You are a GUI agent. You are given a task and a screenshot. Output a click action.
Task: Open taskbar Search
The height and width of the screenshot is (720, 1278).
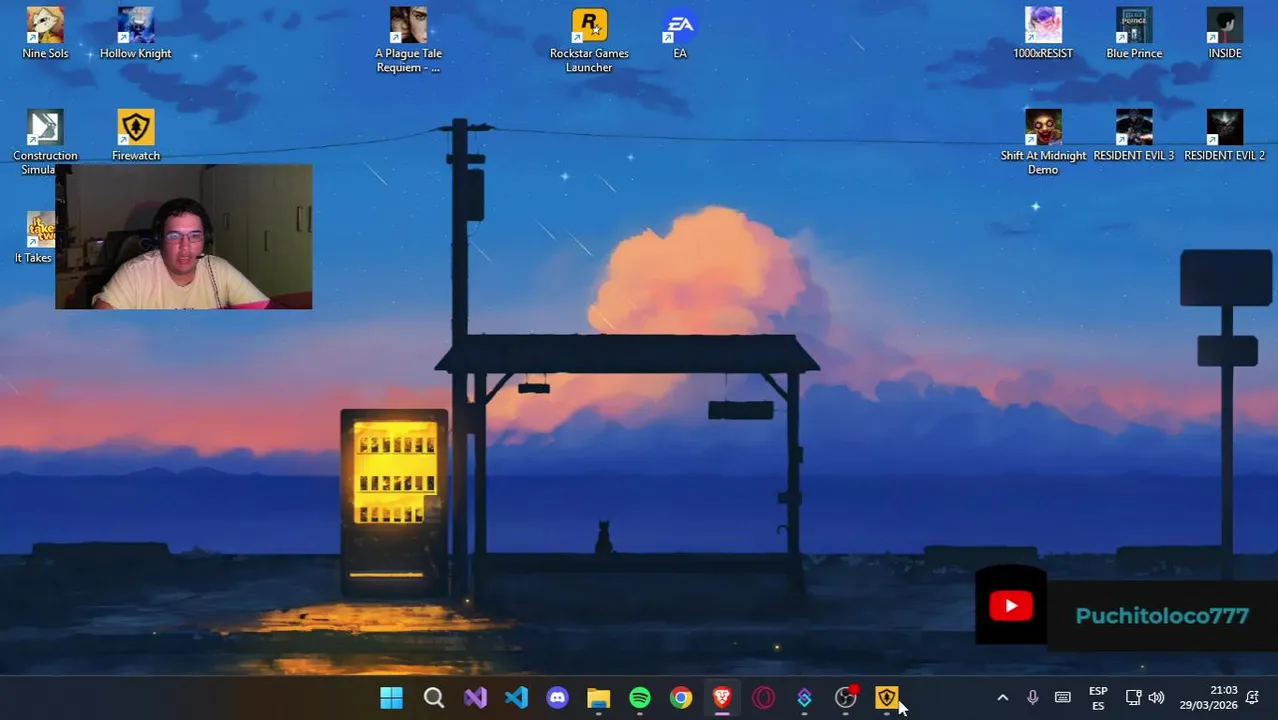434,698
